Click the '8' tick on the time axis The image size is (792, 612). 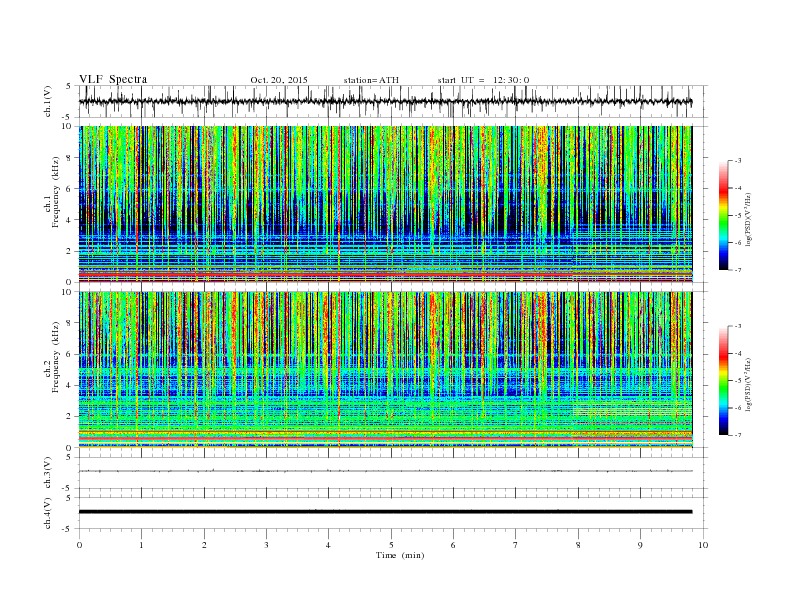(x=578, y=545)
